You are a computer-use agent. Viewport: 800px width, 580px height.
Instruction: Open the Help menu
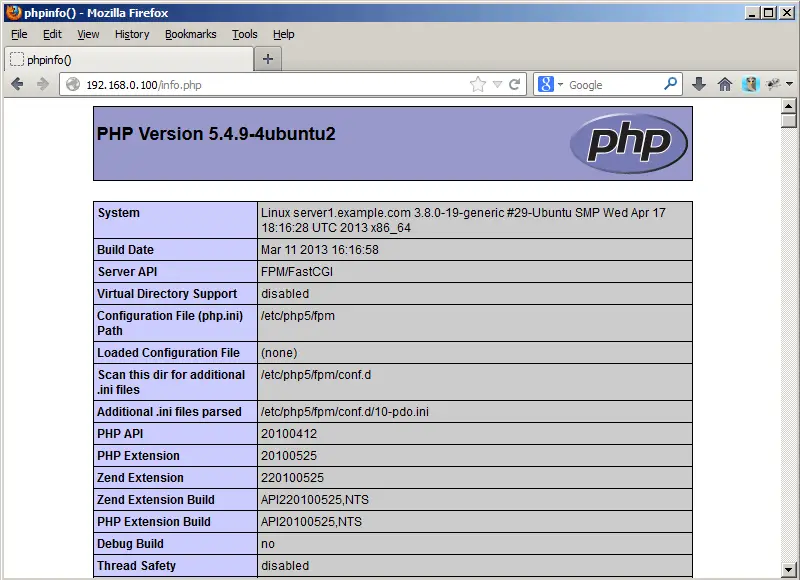[x=283, y=34]
